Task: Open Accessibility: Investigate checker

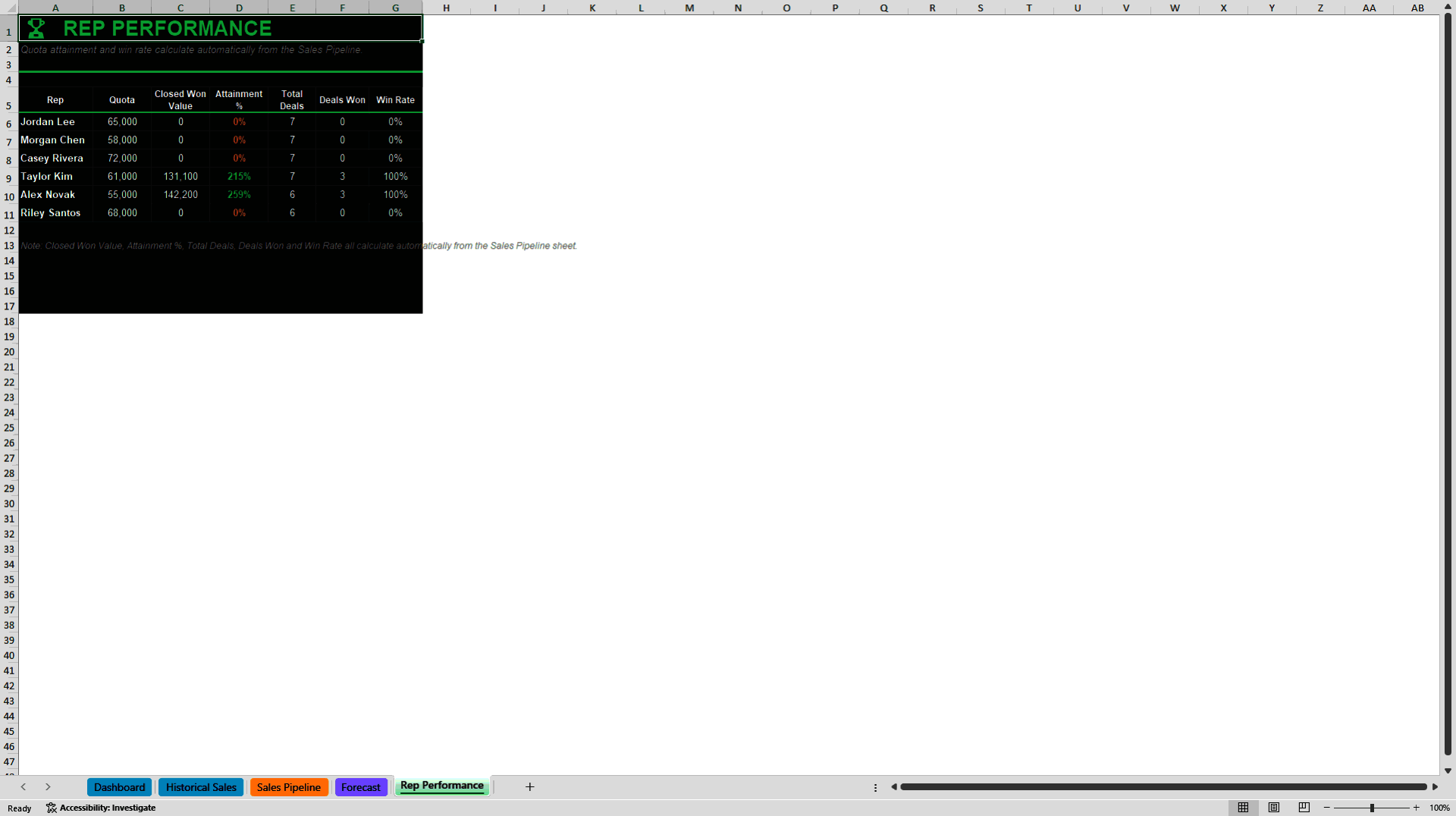Action: [x=101, y=808]
